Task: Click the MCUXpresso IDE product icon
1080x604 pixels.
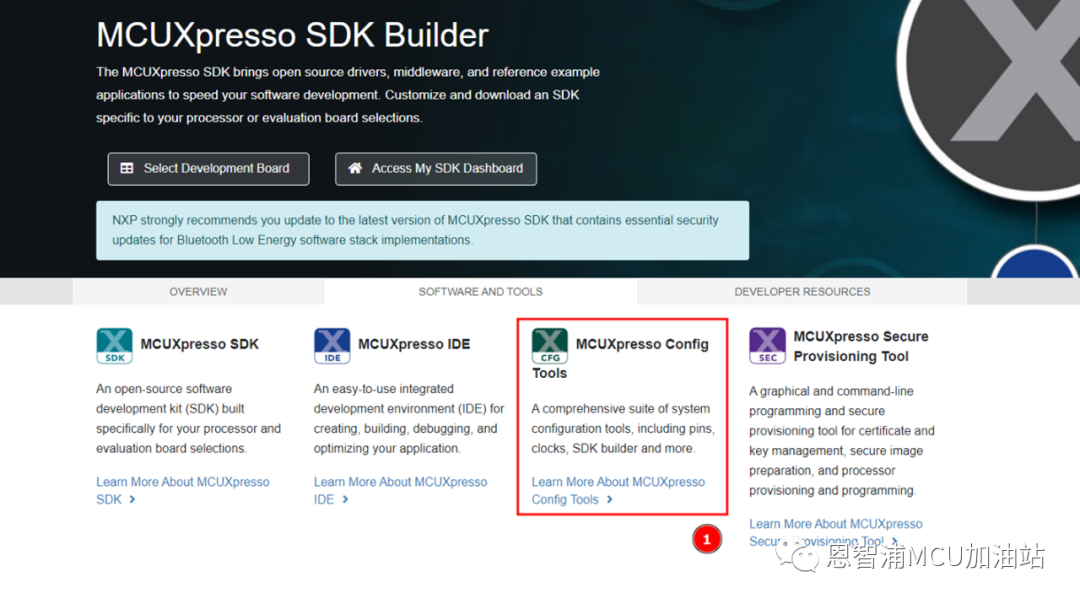Action: point(332,346)
